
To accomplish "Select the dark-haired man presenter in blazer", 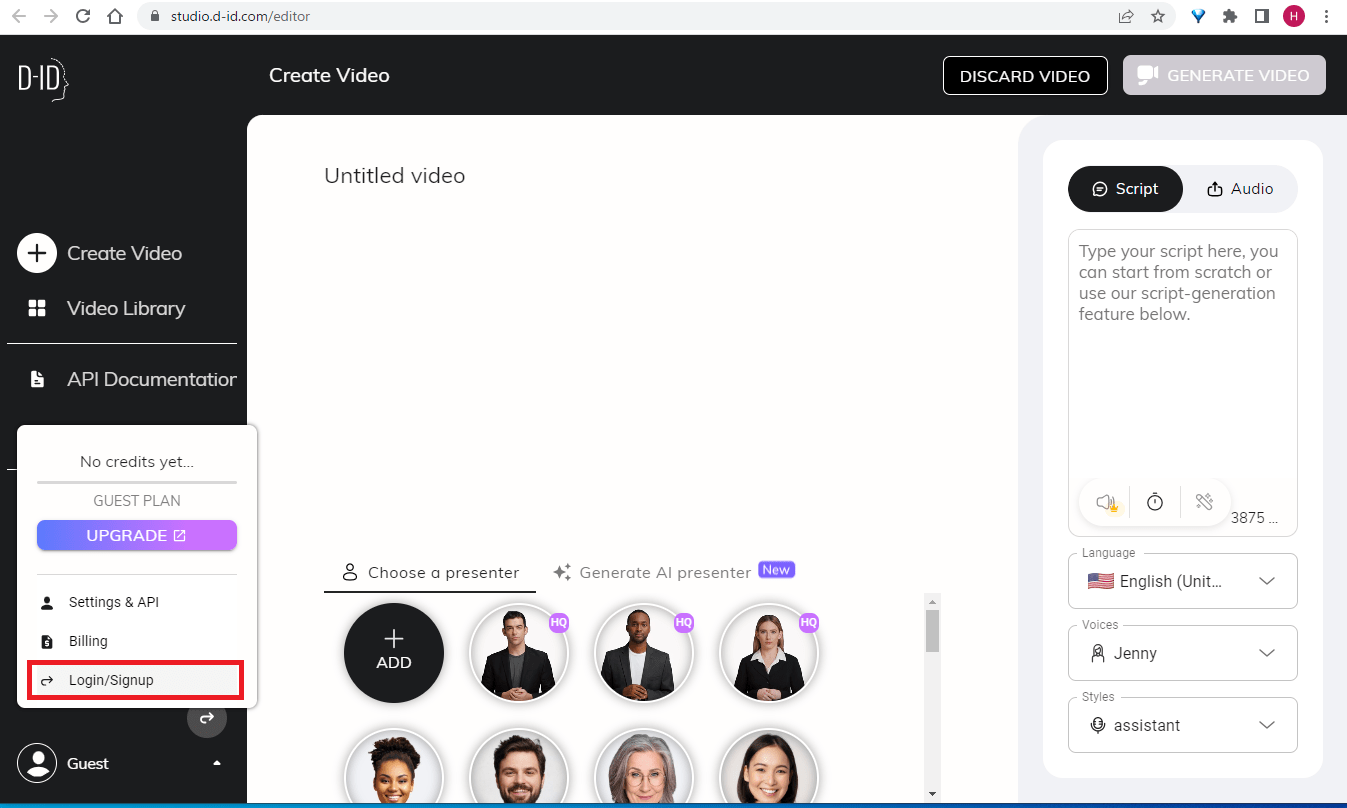I will [x=519, y=653].
